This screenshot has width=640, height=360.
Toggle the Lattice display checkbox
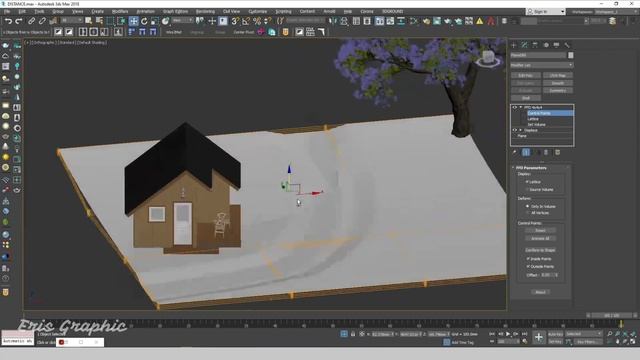point(527,182)
